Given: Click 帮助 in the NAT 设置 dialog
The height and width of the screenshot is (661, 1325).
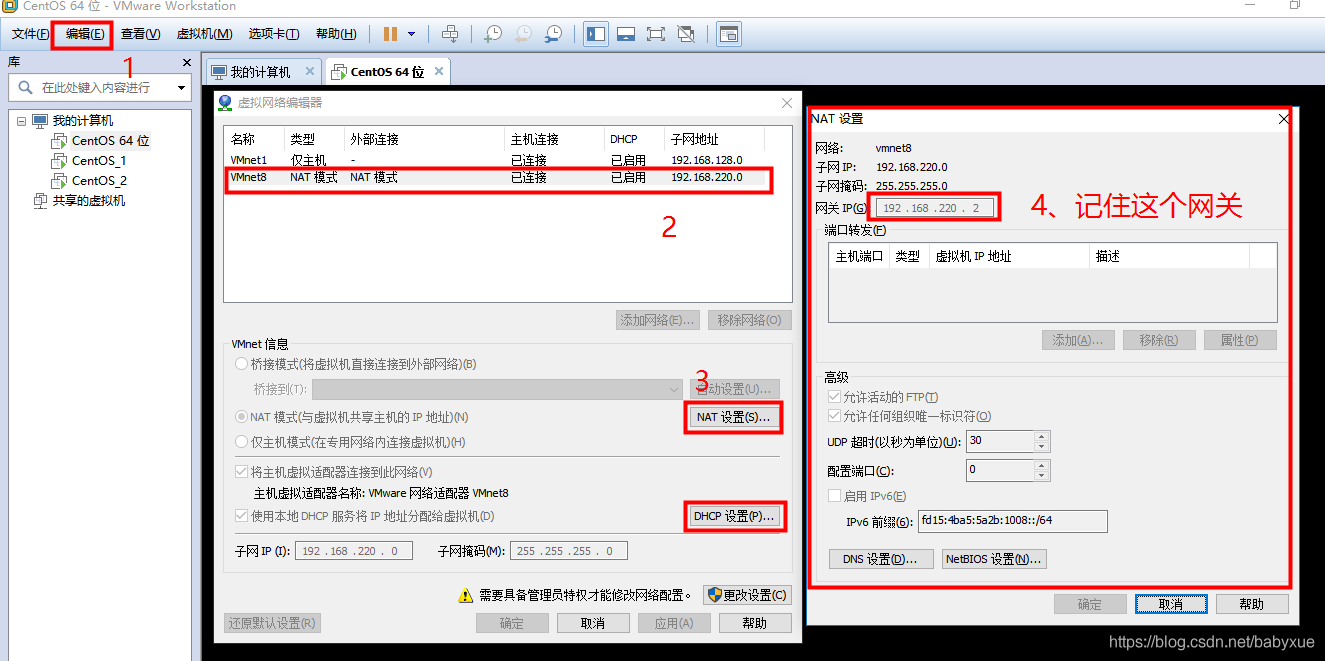Looking at the screenshot, I should [x=1252, y=604].
